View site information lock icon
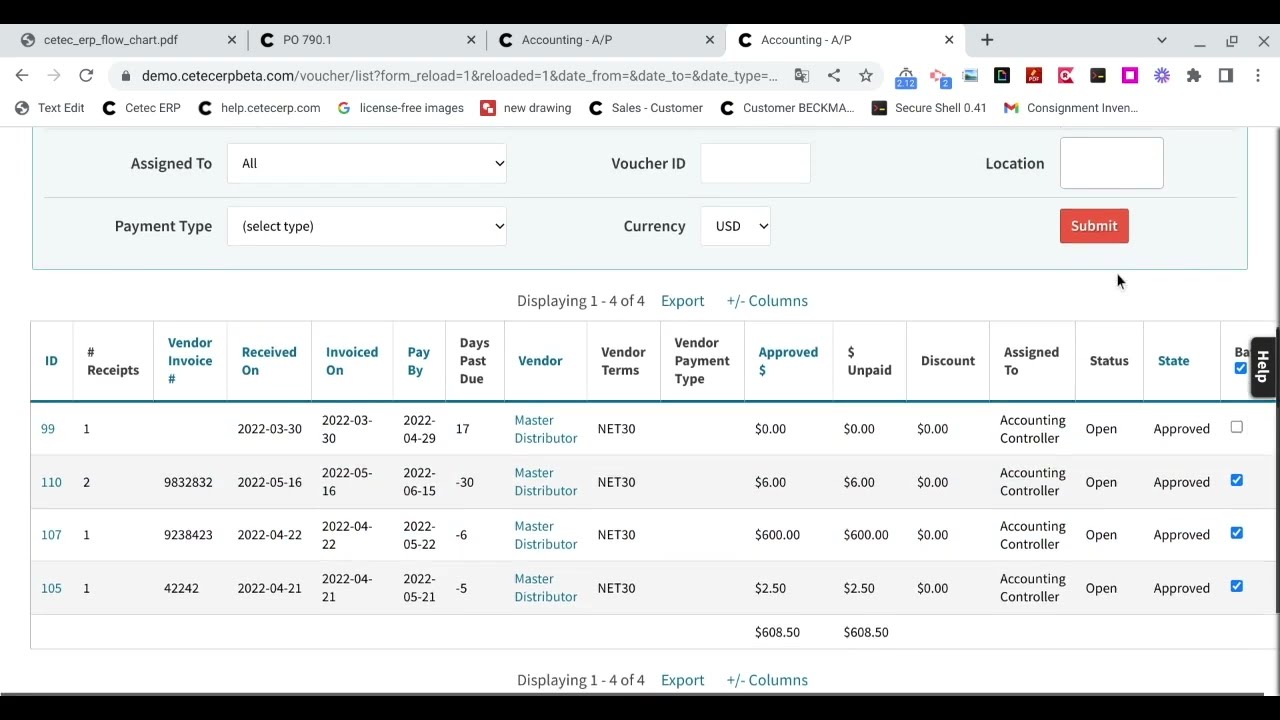 click(x=125, y=76)
